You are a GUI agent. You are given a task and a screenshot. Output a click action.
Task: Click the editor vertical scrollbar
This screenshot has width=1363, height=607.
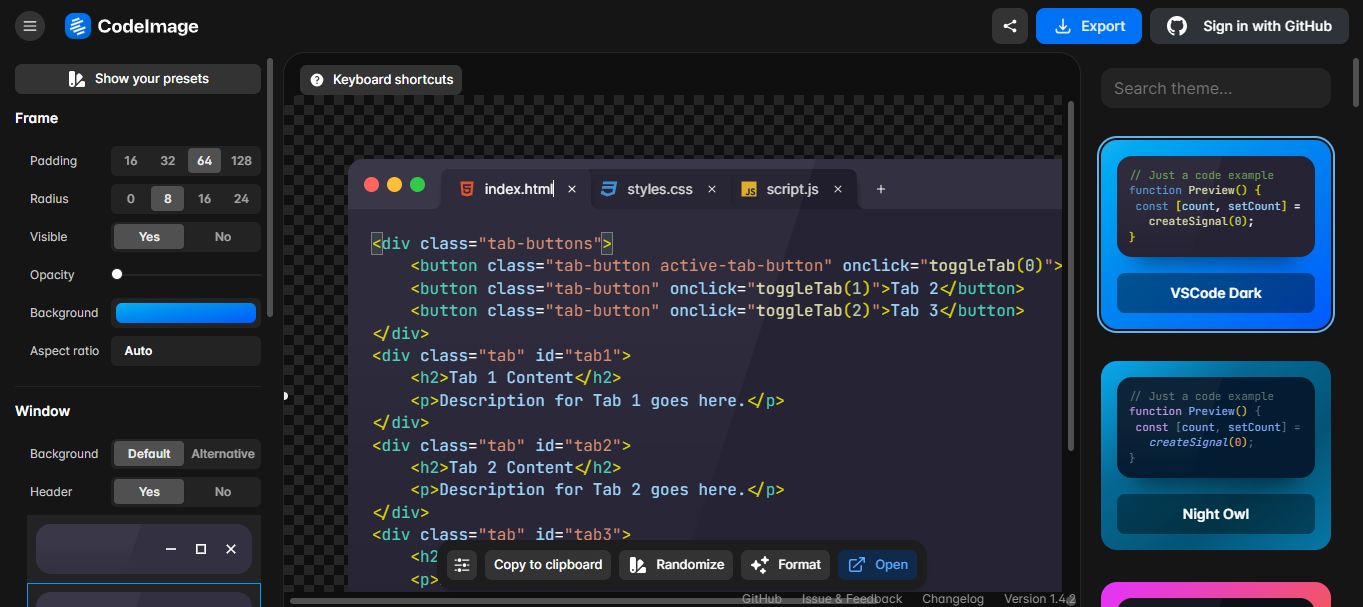click(x=1071, y=275)
